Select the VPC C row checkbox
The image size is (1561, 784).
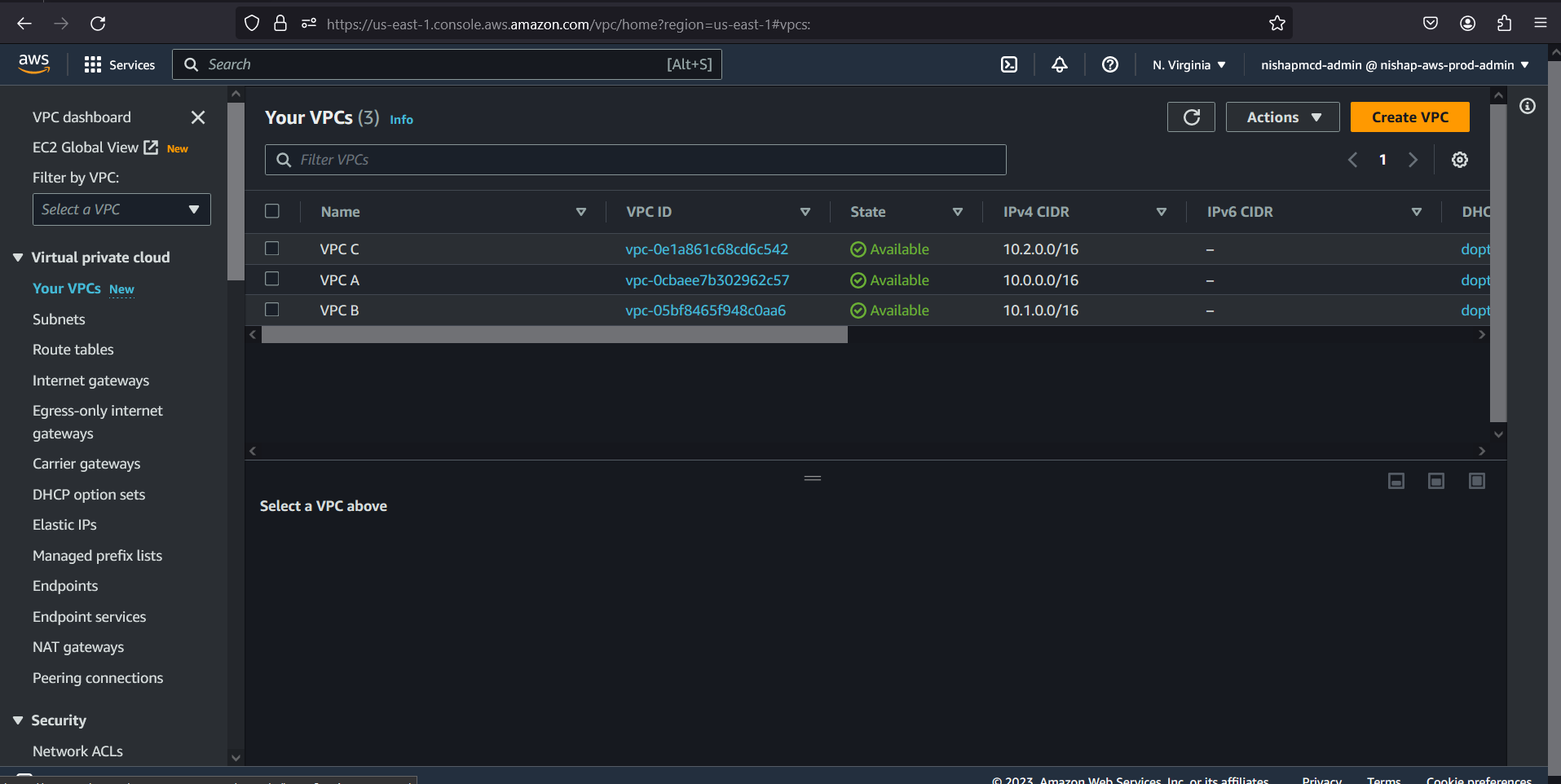(x=272, y=249)
